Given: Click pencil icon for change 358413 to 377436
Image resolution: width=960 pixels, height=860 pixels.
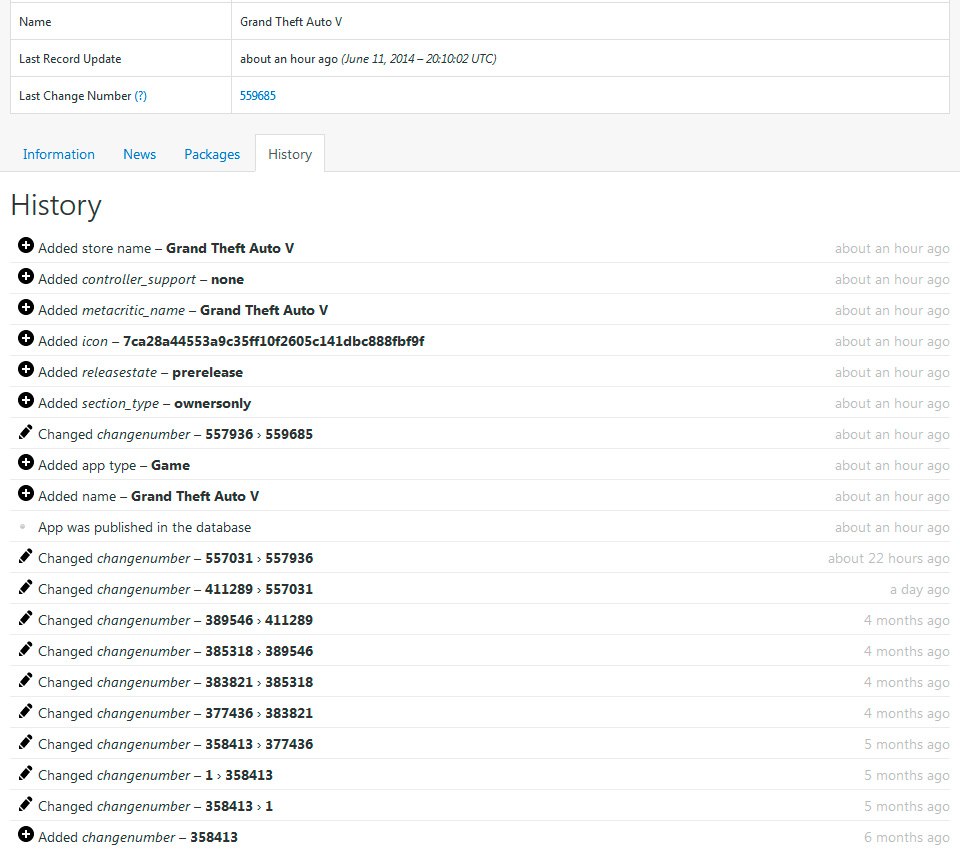Looking at the screenshot, I should click(x=25, y=742).
